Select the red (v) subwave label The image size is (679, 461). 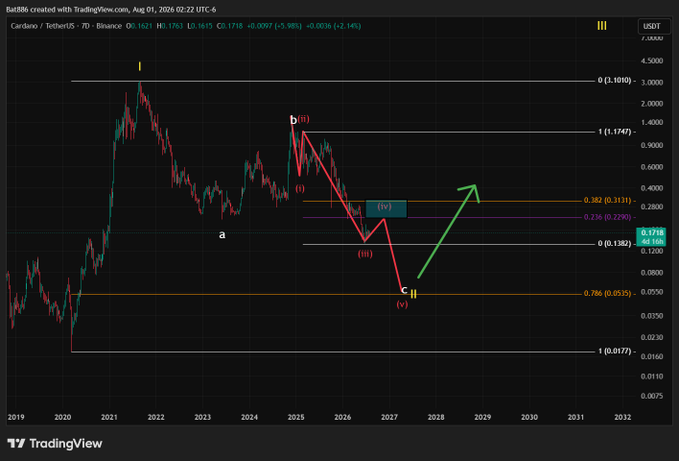[x=402, y=304]
